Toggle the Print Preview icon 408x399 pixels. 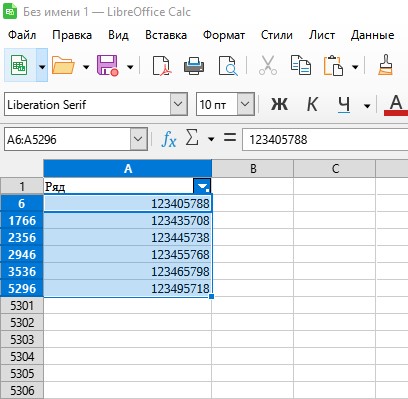coord(228,65)
